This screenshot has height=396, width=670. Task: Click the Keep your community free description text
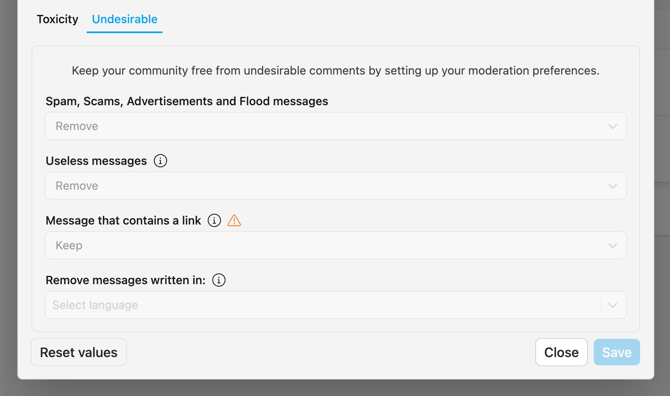click(335, 70)
